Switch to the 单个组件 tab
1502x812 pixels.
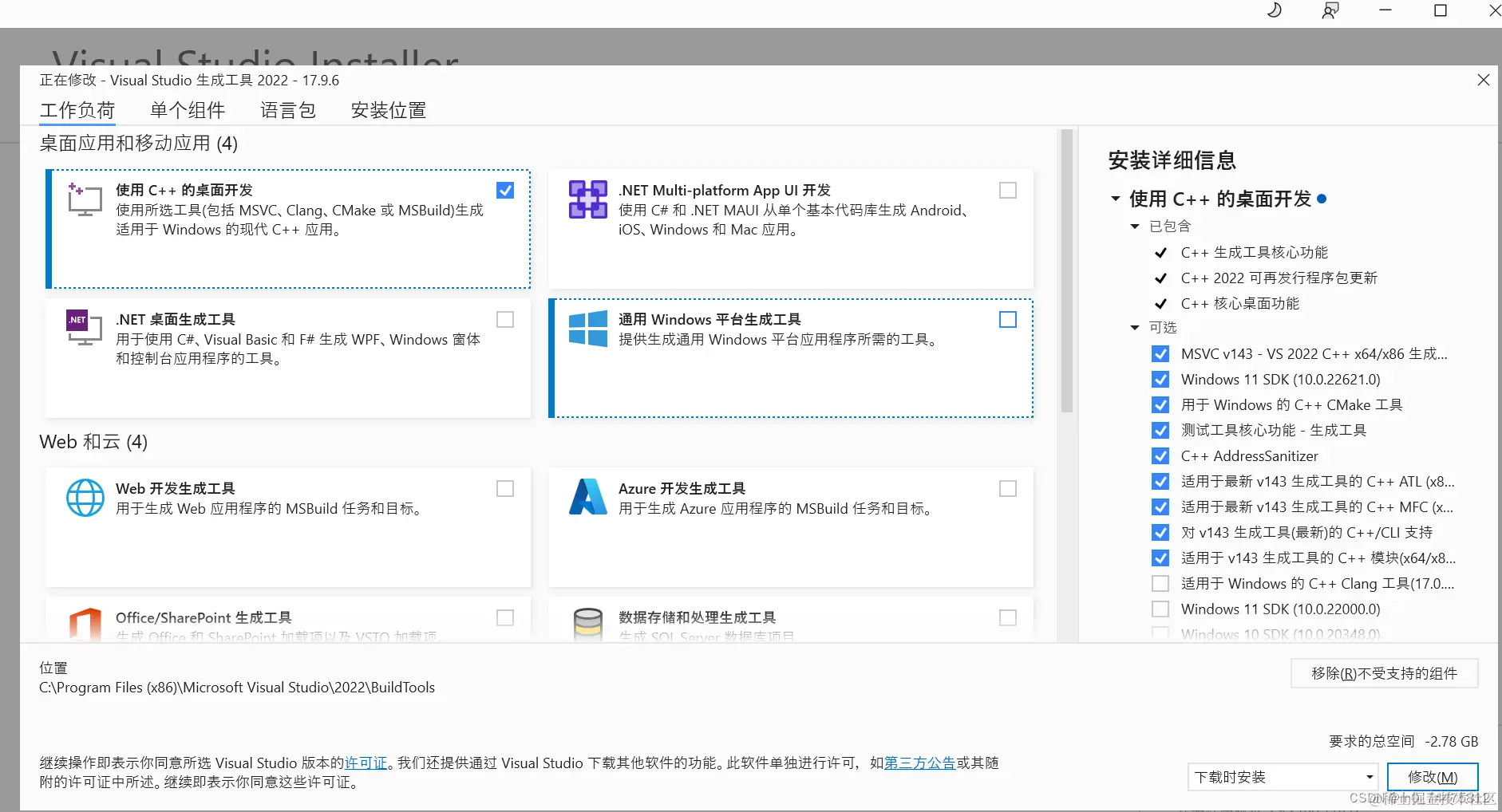pyautogui.click(x=188, y=110)
